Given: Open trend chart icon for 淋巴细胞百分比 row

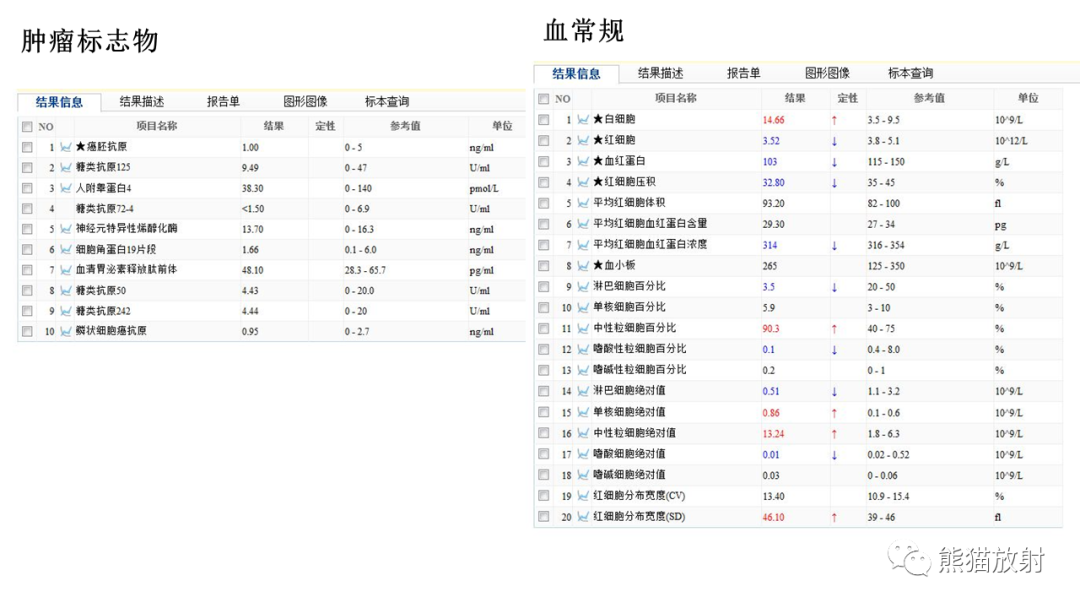Looking at the screenshot, I should pyautogui.click(x=583, y=286).
